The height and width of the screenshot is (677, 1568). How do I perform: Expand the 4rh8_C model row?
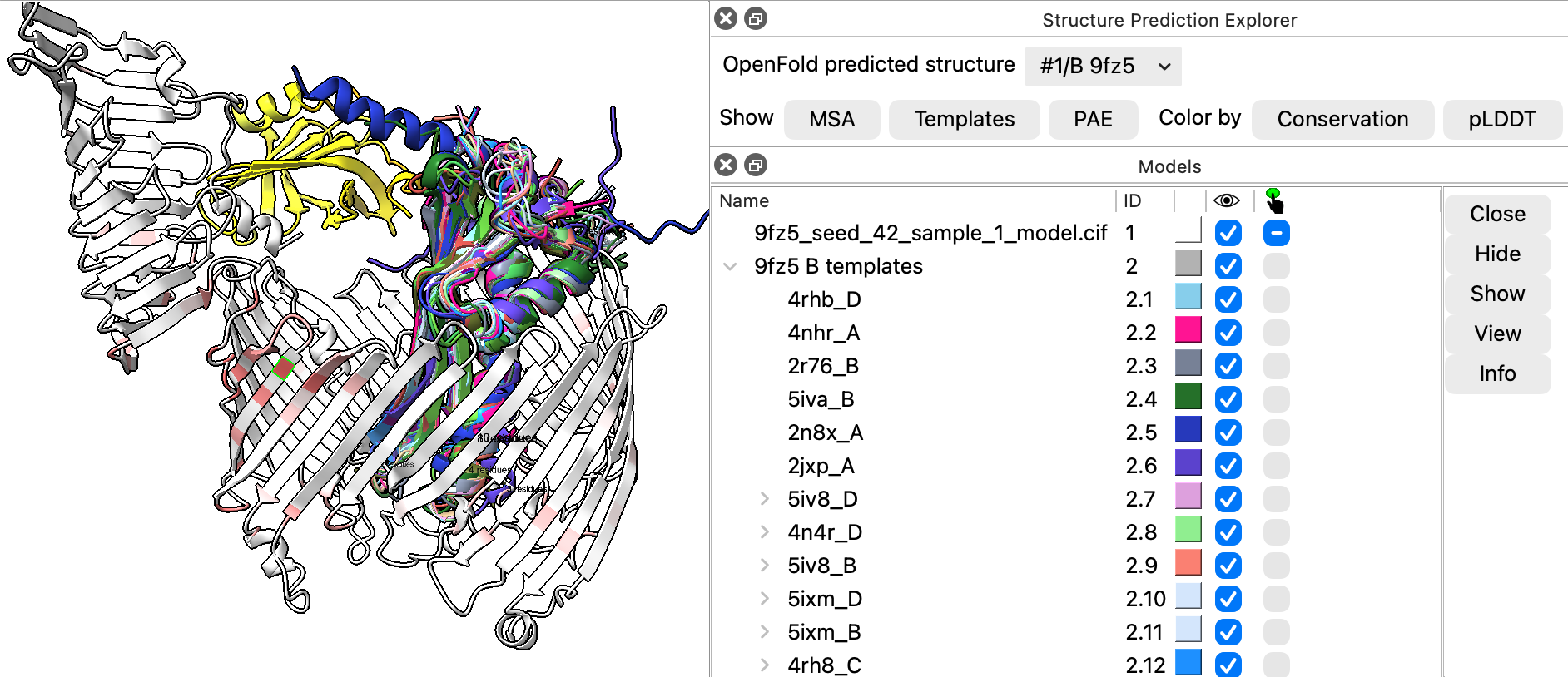coord(764,665)
